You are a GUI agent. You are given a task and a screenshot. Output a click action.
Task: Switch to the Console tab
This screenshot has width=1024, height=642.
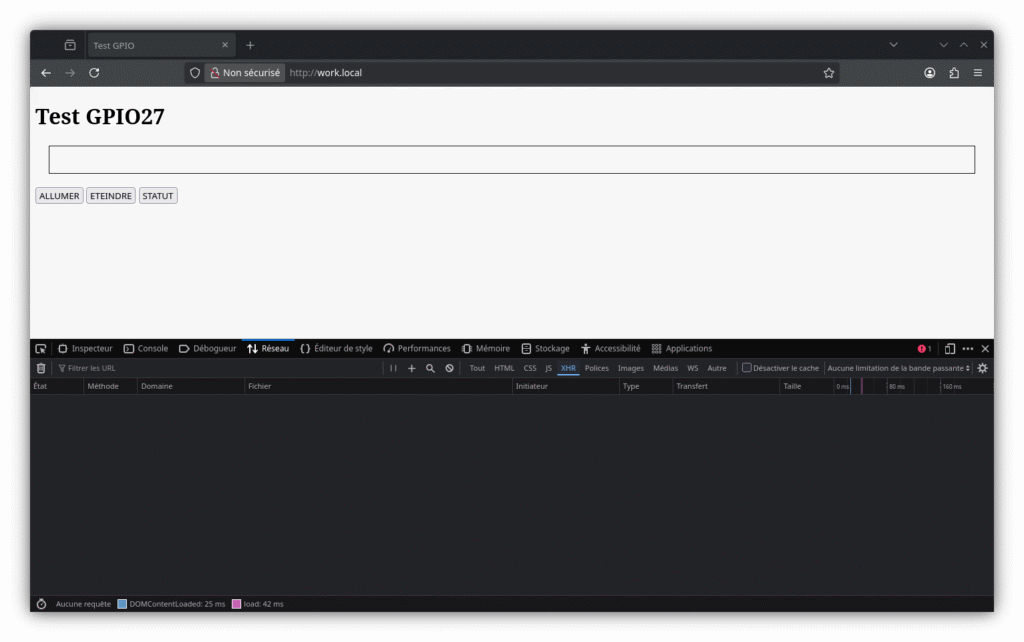click(145, 349)
